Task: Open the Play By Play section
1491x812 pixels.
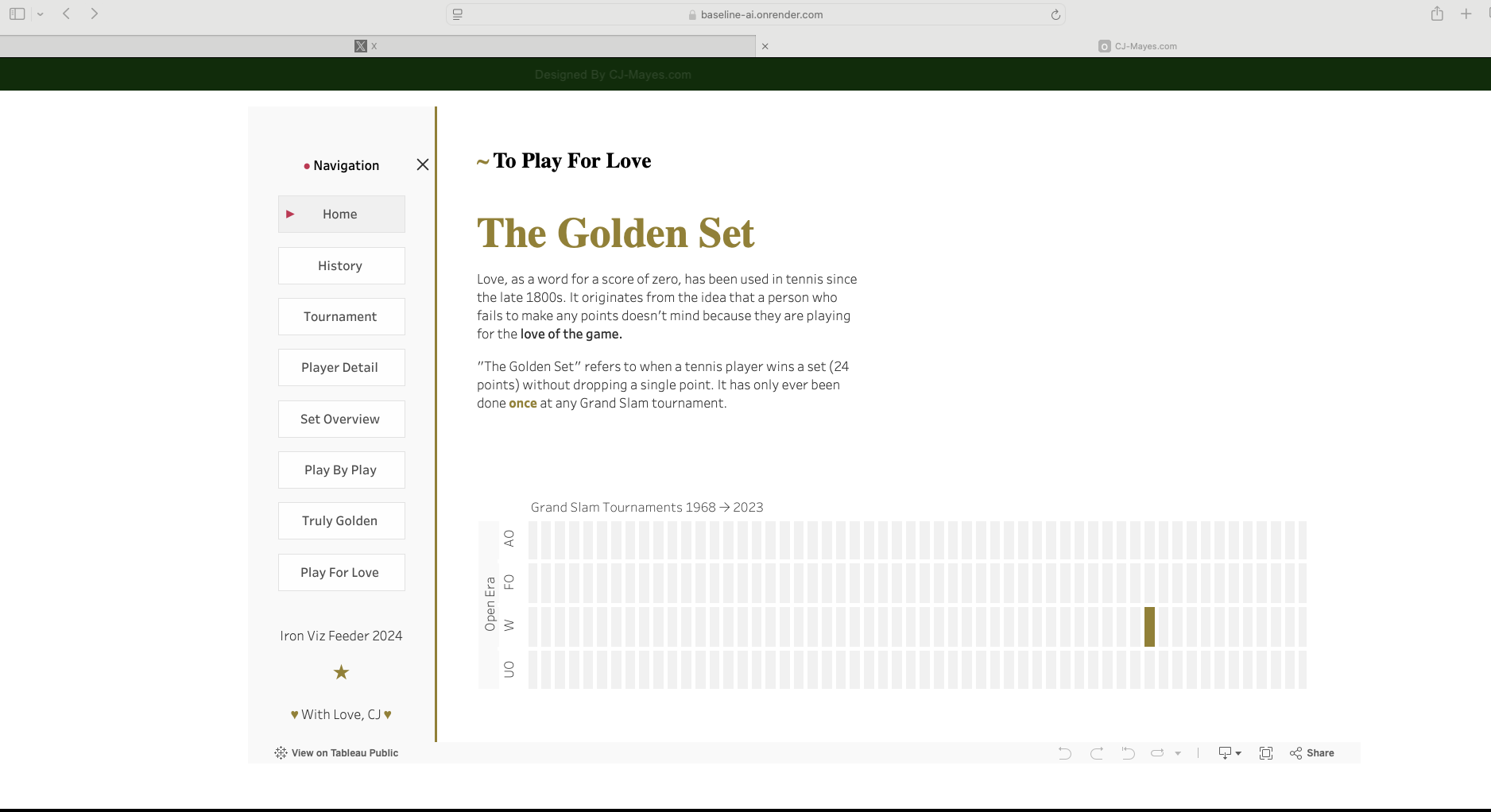Action: tap(341, 470)
